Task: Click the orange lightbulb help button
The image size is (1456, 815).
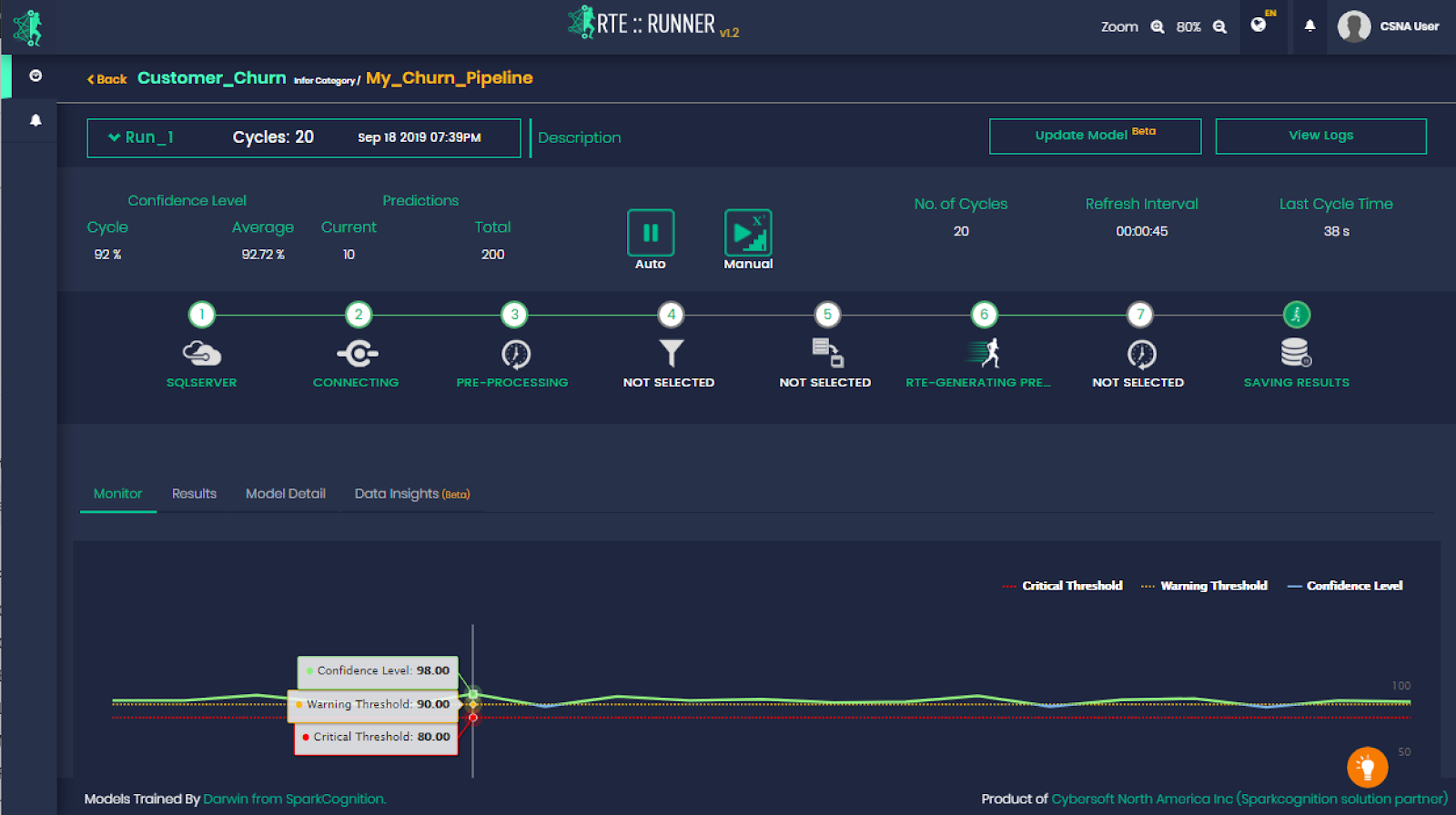Action: 1367,767
